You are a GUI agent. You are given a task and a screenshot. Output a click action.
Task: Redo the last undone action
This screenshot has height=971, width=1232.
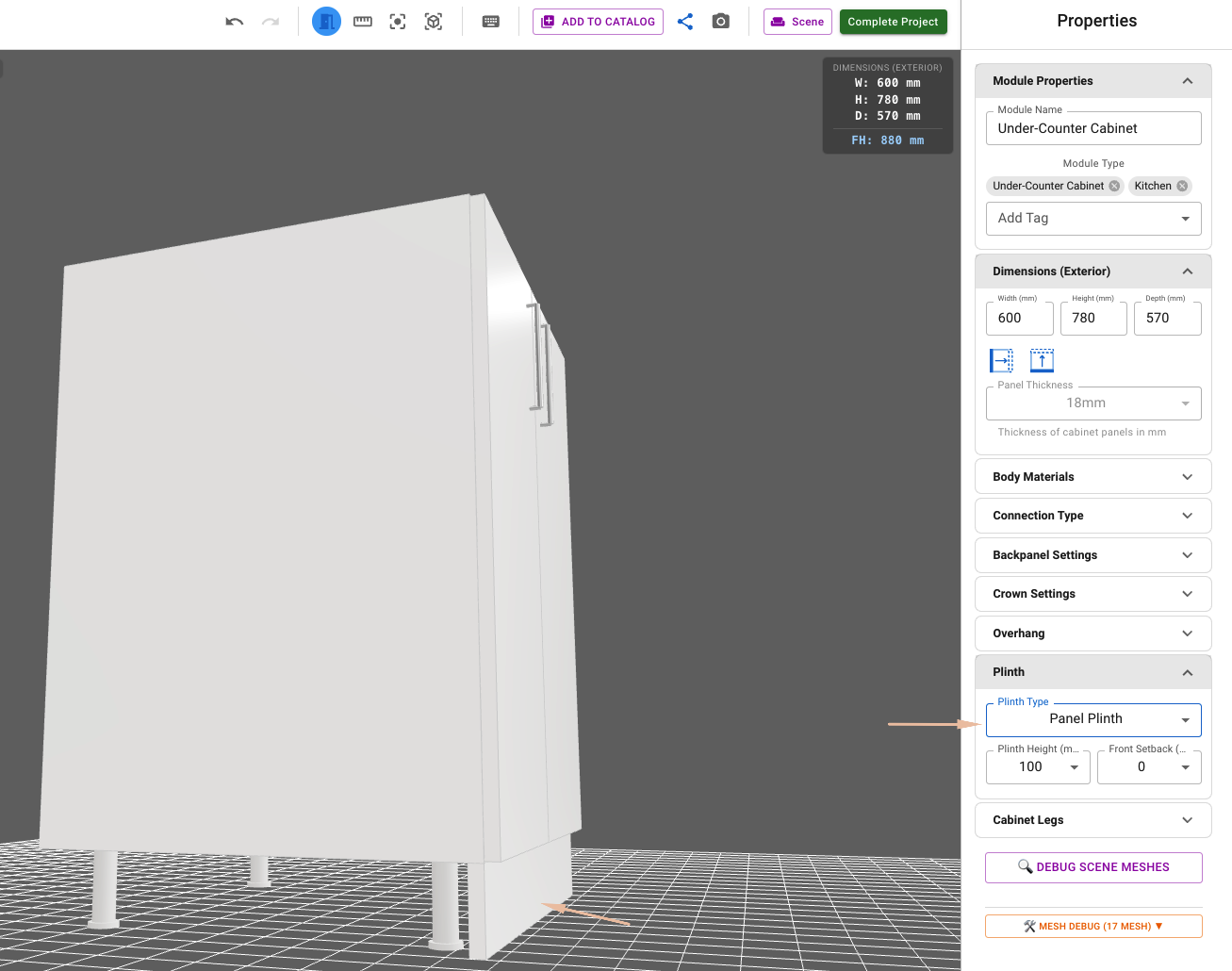[271, 22]
